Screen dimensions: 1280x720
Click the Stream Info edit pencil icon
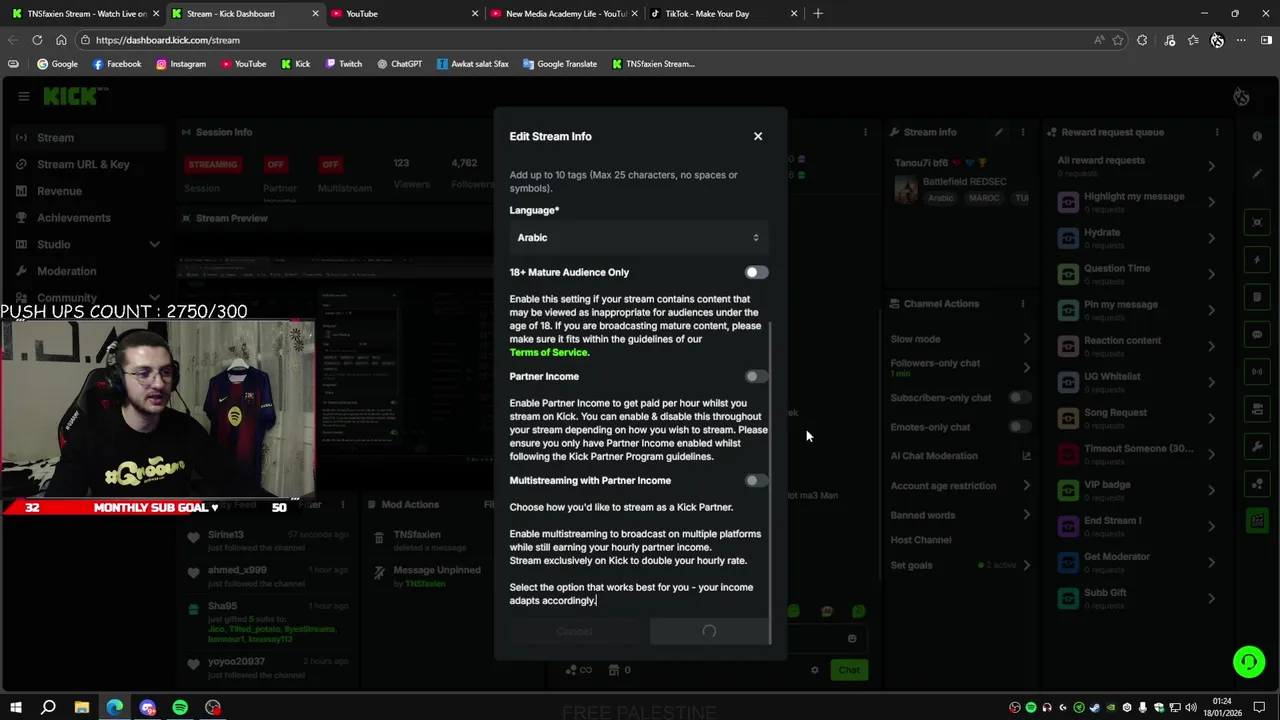click(x=998, y=132)
